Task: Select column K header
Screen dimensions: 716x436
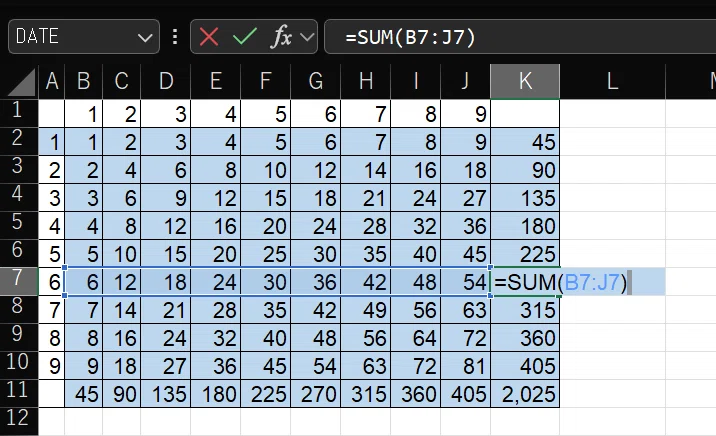Action: (525, 81)
